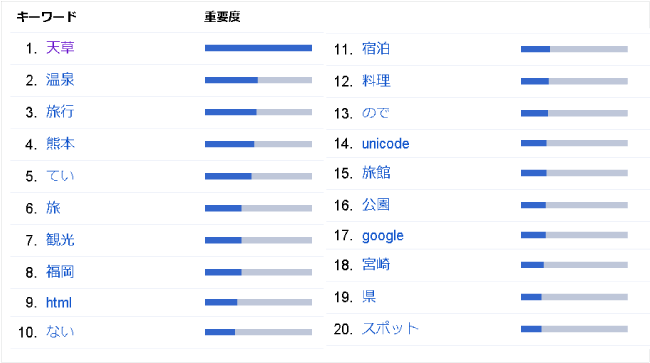
Task: Open the 熊本 keyword link
Action: pyautogui.click(x=60, y=144)
